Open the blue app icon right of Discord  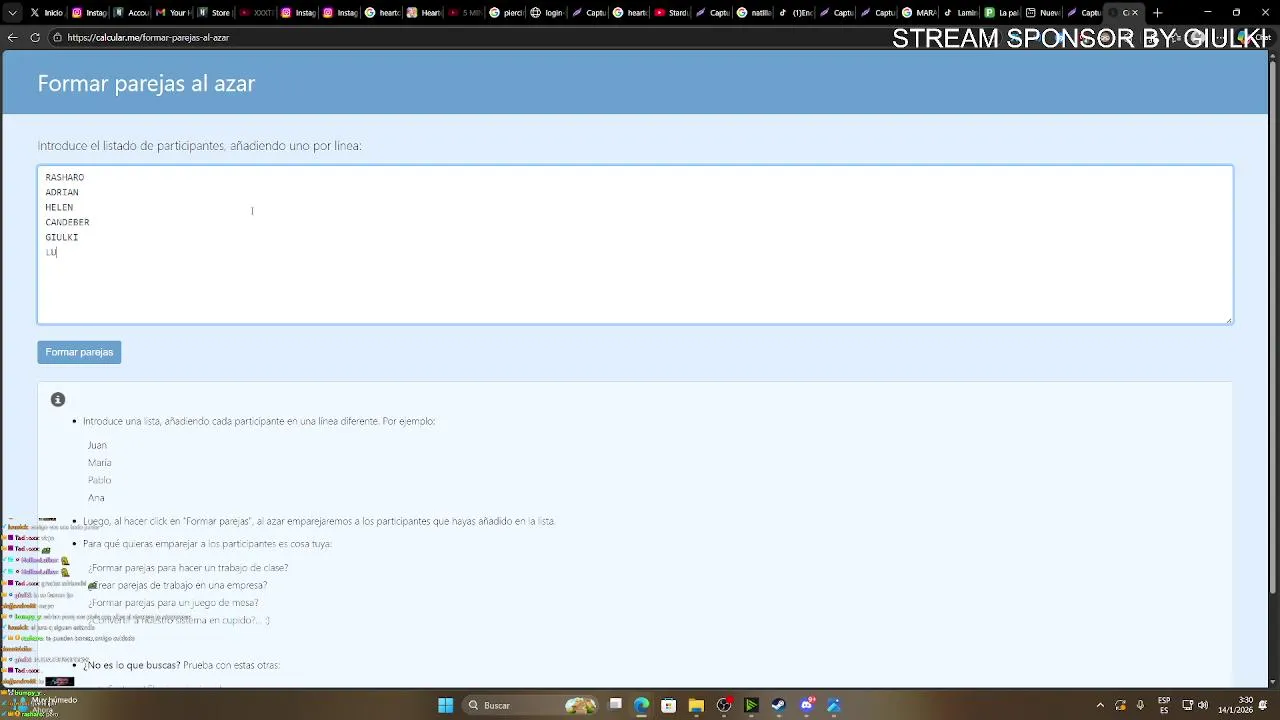[834, 705]
